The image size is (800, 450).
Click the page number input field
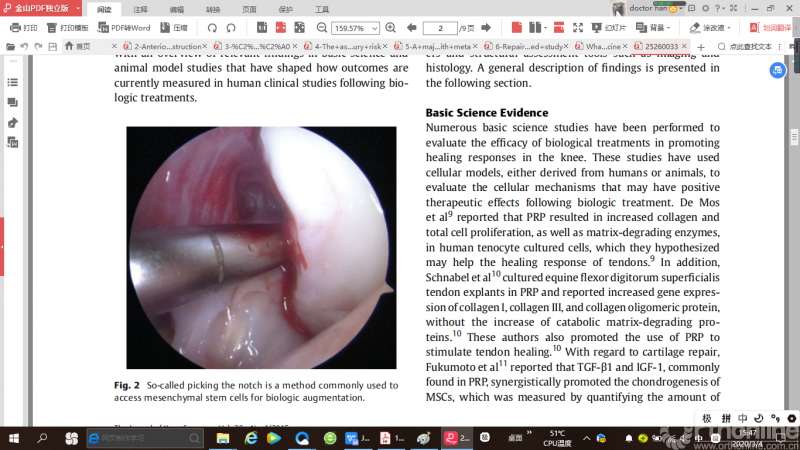pyautogui.click(x=440, y=28)
